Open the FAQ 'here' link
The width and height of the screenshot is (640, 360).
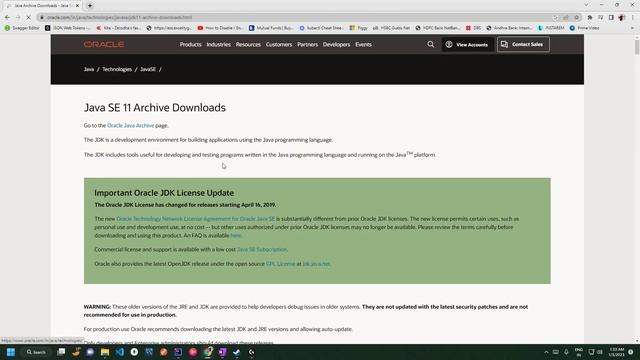point(236,236)
